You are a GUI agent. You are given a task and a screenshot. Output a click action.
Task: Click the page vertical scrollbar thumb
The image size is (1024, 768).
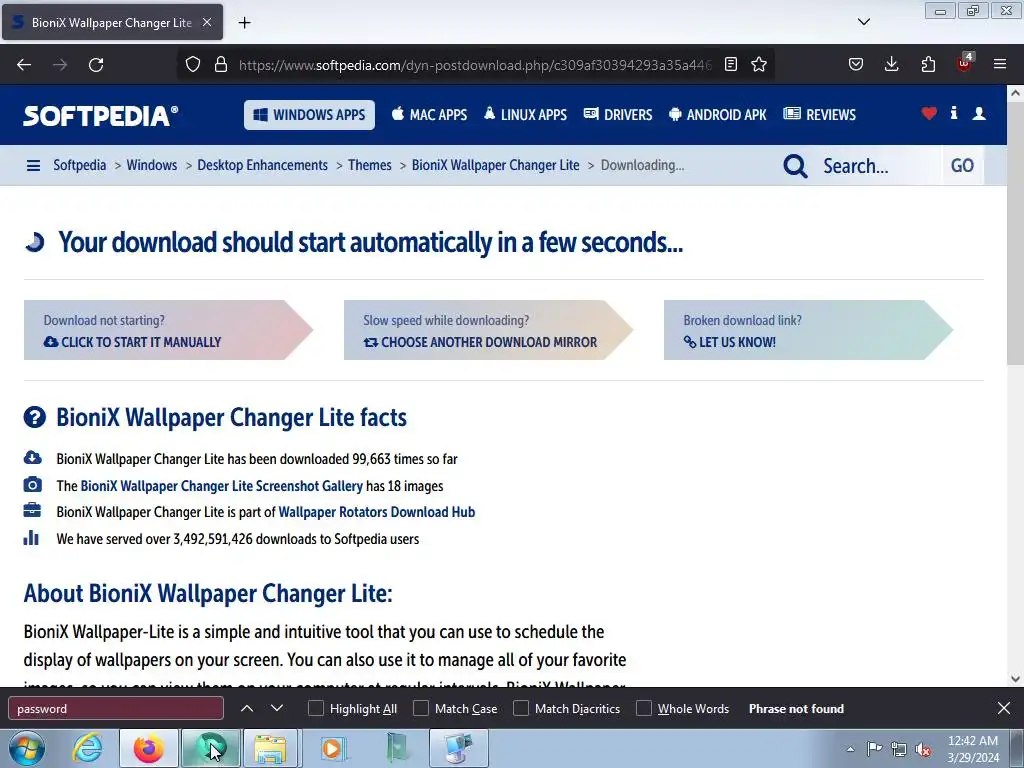(1016, 233)
